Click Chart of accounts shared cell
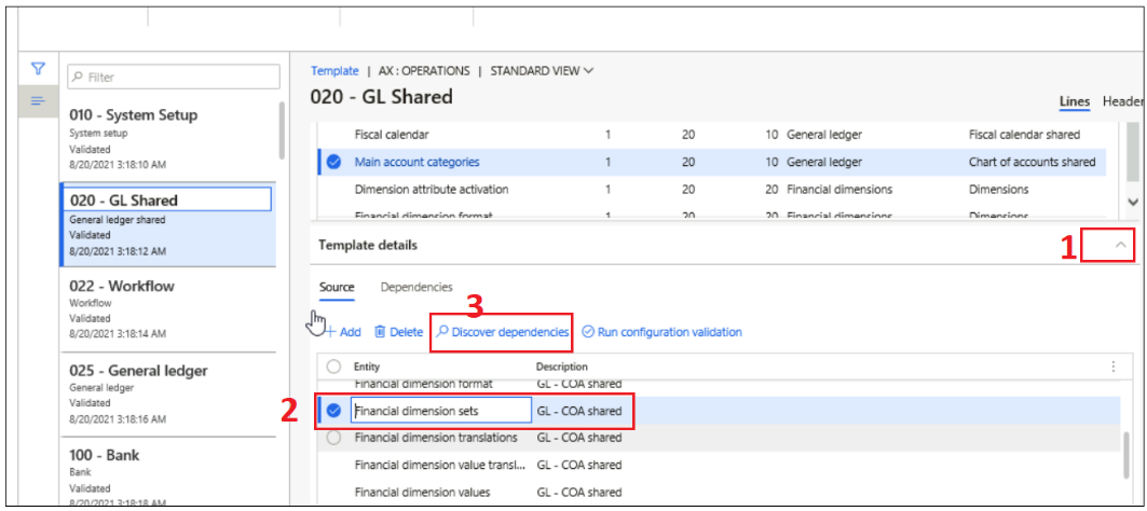Screen dimensions: 1147x511 pos(1031,162)
